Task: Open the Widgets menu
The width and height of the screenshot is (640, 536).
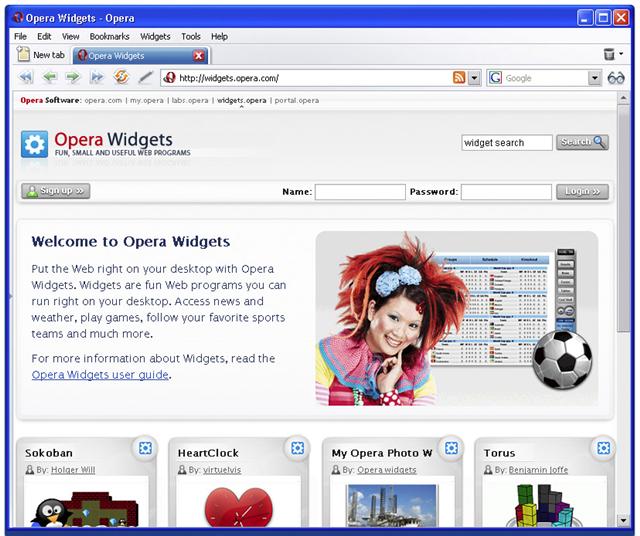Action: coord(155,36)
